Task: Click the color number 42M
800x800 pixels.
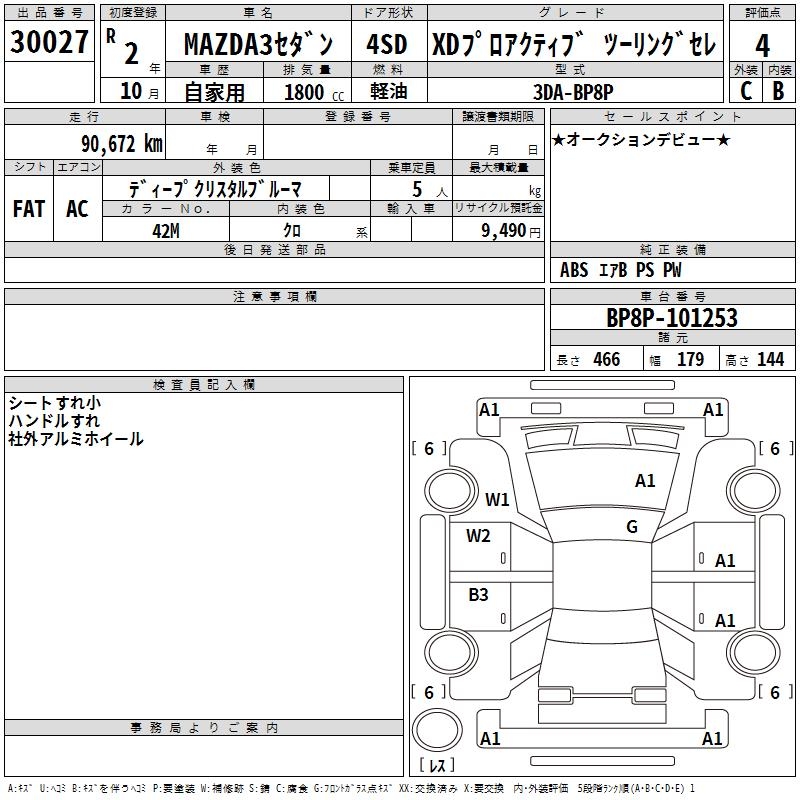Action: pyautogui.click(x=166, y=231)
